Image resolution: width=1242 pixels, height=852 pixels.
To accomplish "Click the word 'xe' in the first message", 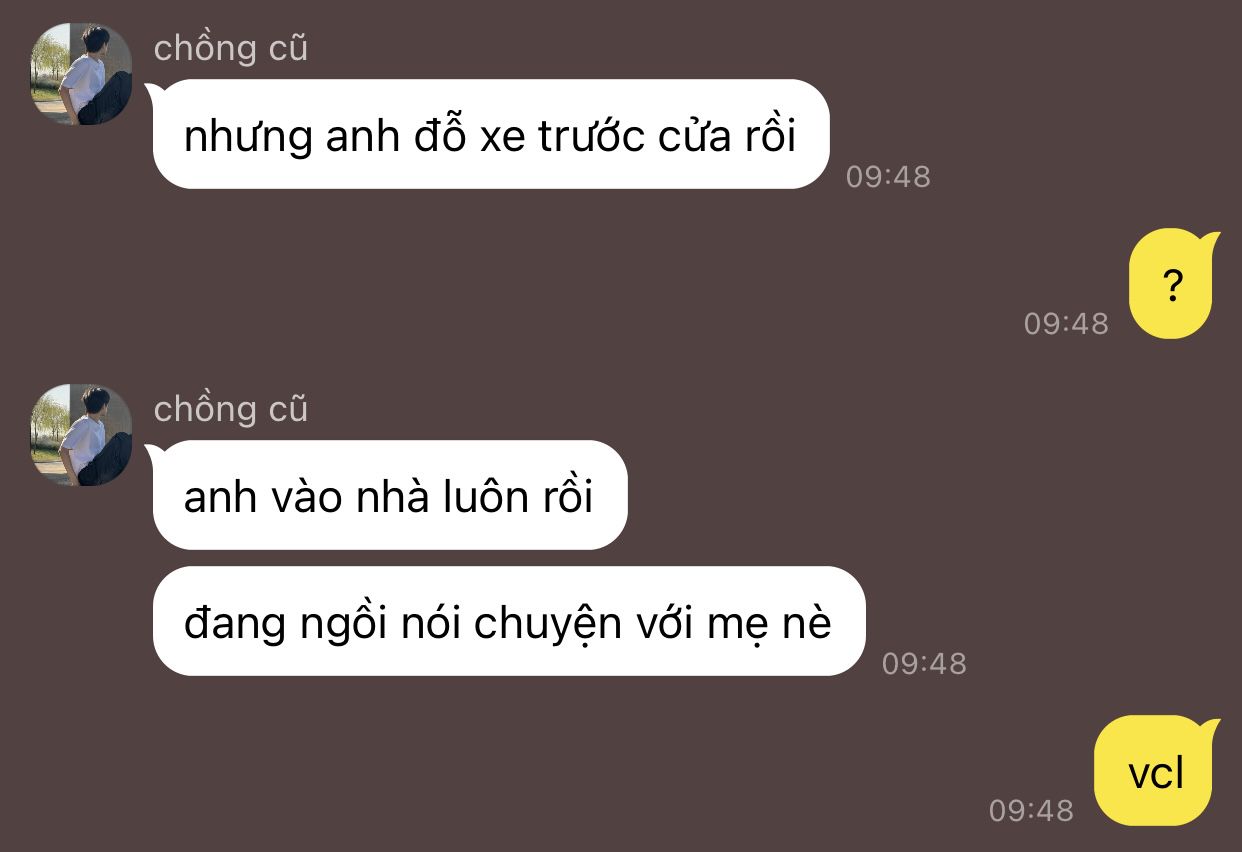I will coord(503,137).
